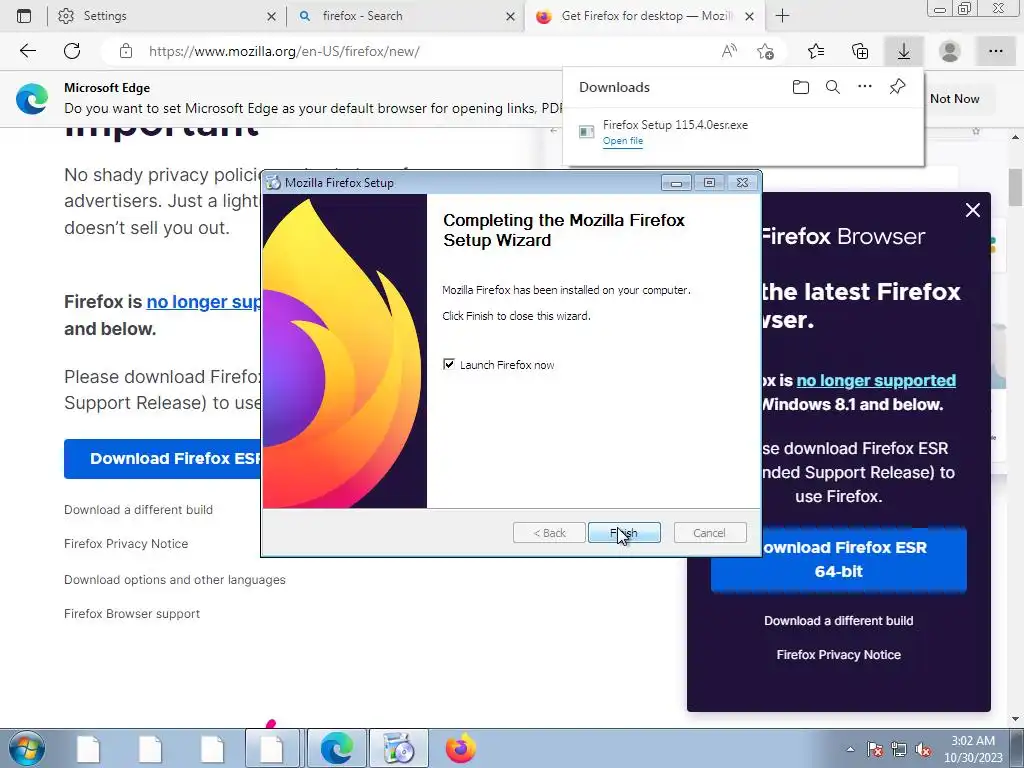This screenshot has width=1024, height=768.
Task: Open Firefox Privacy Notice in popup
Action: coord(839,654)
